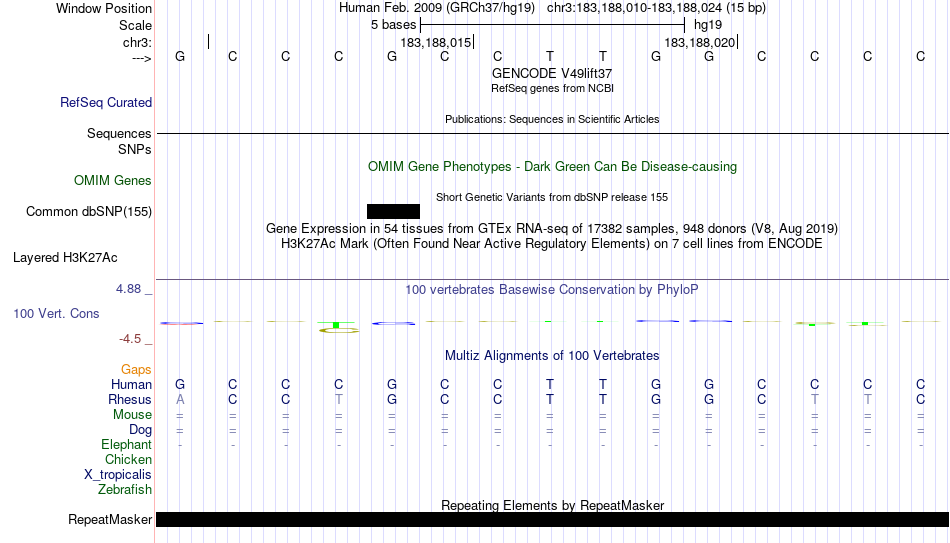The image size is (950, 543).
Task: Click Publications: Sequences in Scientific Articles title
Action: (552, 119)
